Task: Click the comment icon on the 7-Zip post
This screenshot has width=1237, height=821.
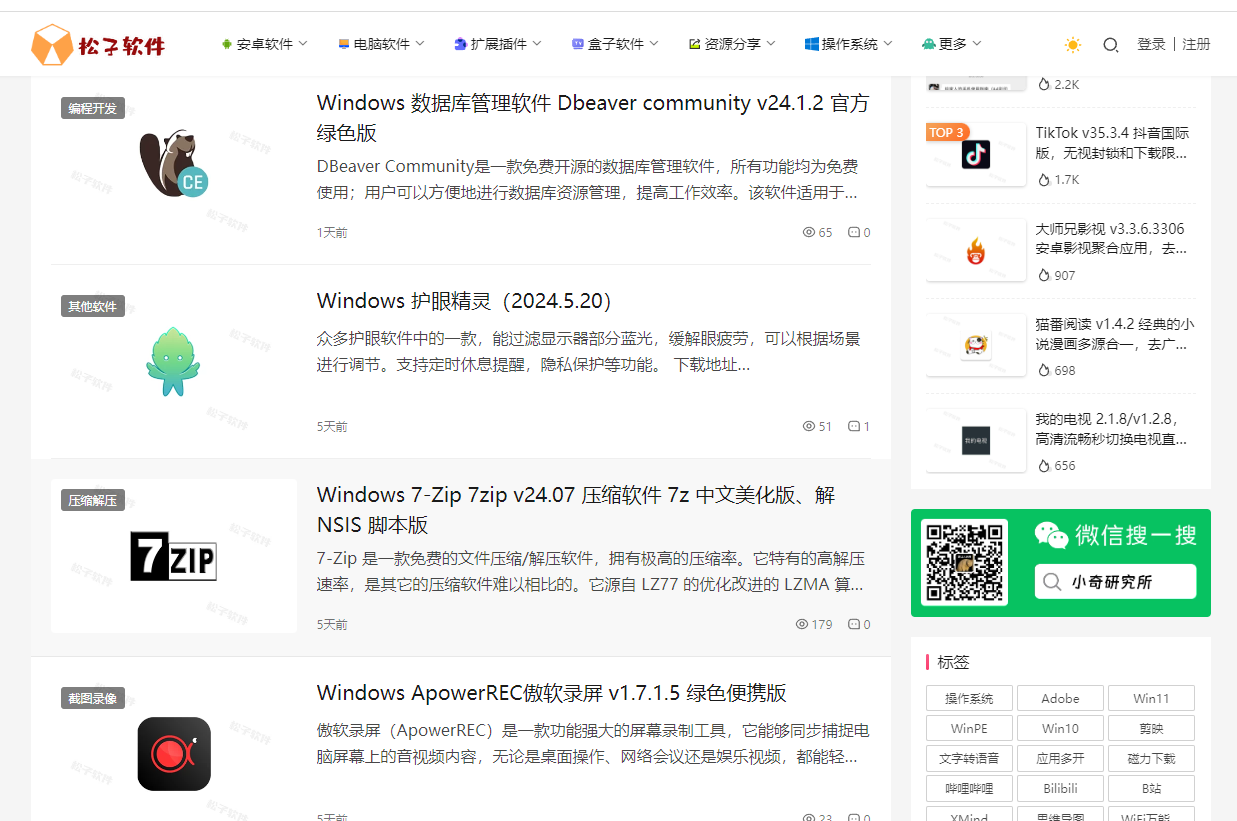Action: coord(854,624)
